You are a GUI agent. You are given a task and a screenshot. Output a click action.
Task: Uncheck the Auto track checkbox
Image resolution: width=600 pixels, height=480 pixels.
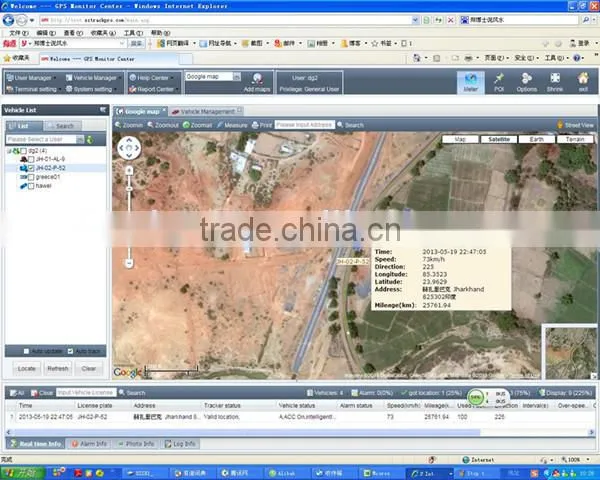(x=70, y=351)
